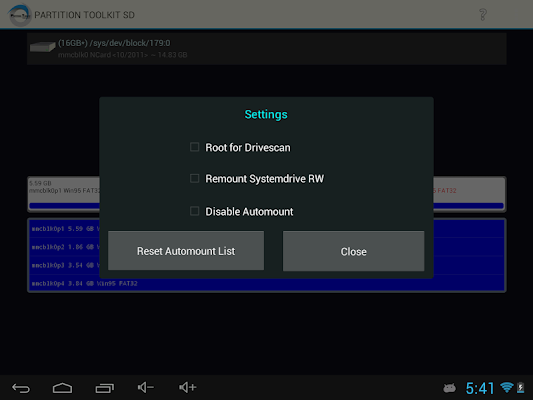The width and height of the screenshot is (533, 400).
Task: Raise volume with the speaker plus icon
Action: point(188,387)
